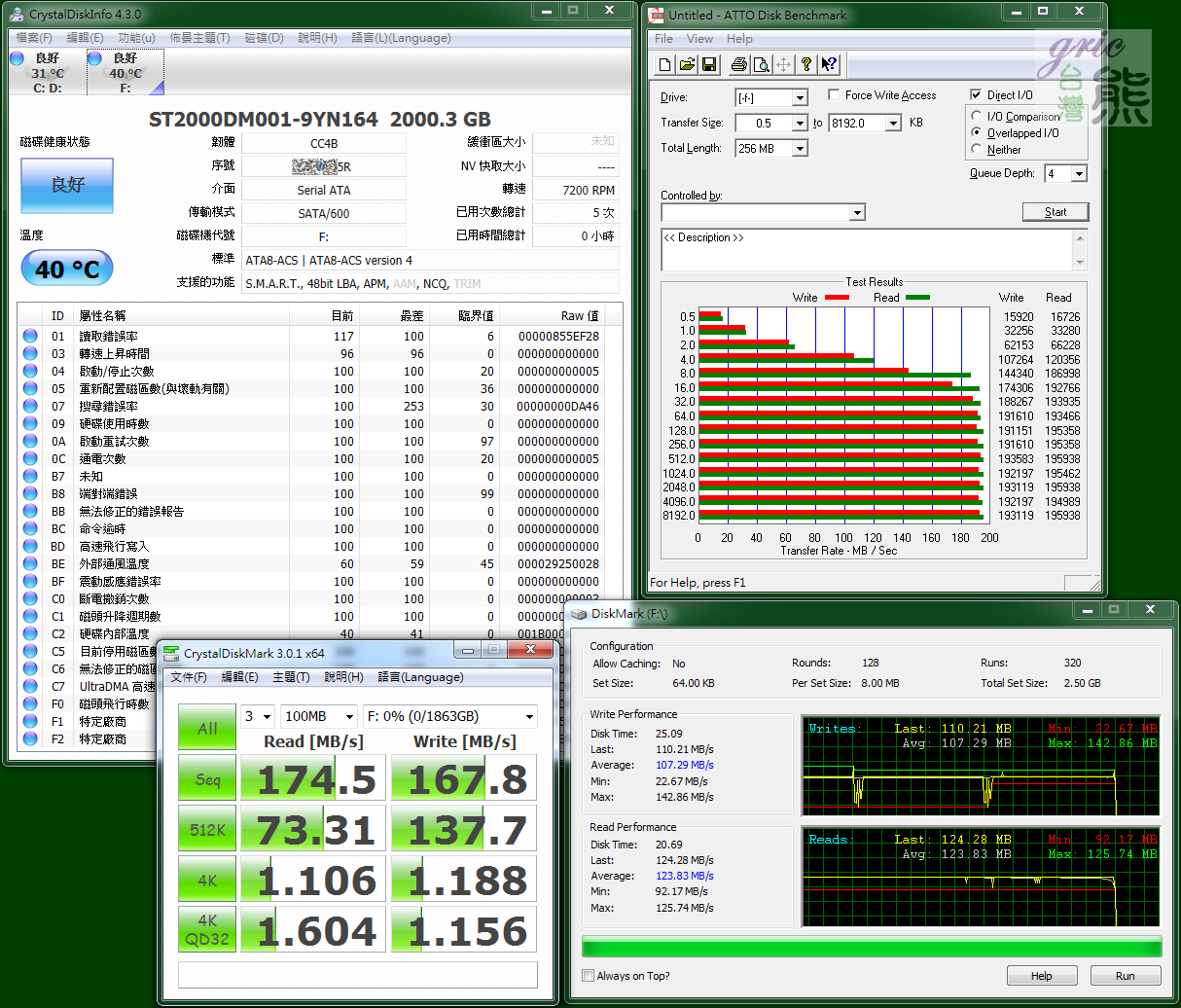Select the Neither radio button
This screenshot has height=1008, width=1181.
(977, 149)
